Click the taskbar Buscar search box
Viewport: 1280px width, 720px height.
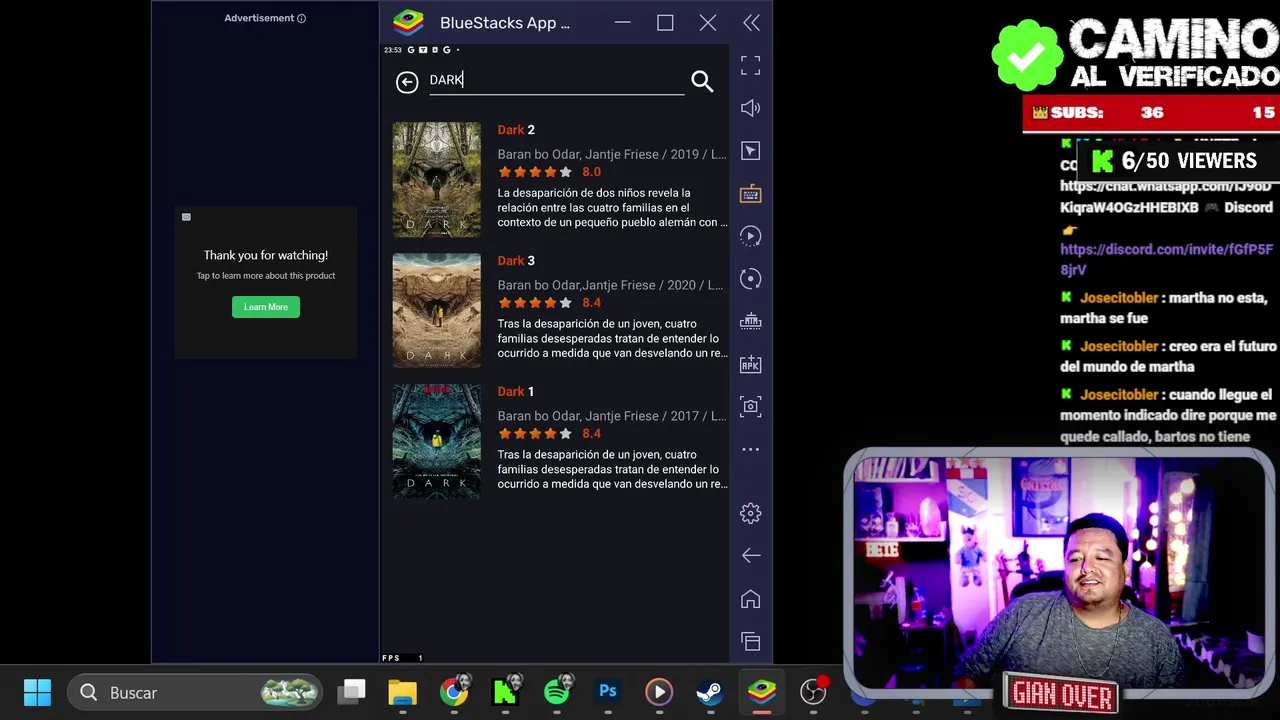click(195, 692)
